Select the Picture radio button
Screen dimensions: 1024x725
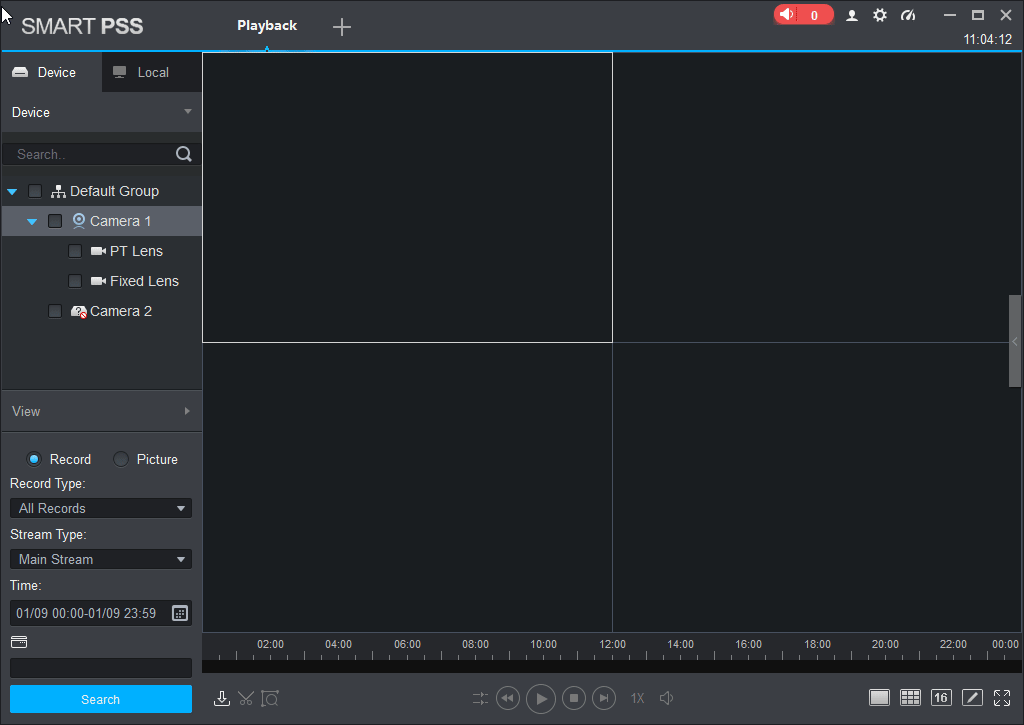(121, 459)
